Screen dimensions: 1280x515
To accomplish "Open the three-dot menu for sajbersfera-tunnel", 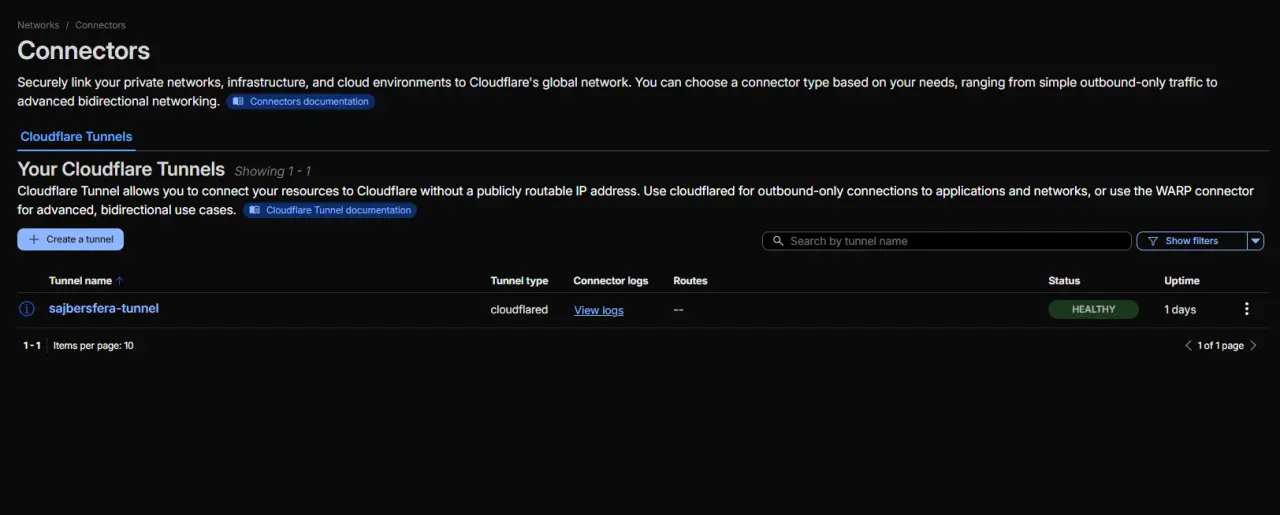I will pyautogui.click(x=1246, y=309).
